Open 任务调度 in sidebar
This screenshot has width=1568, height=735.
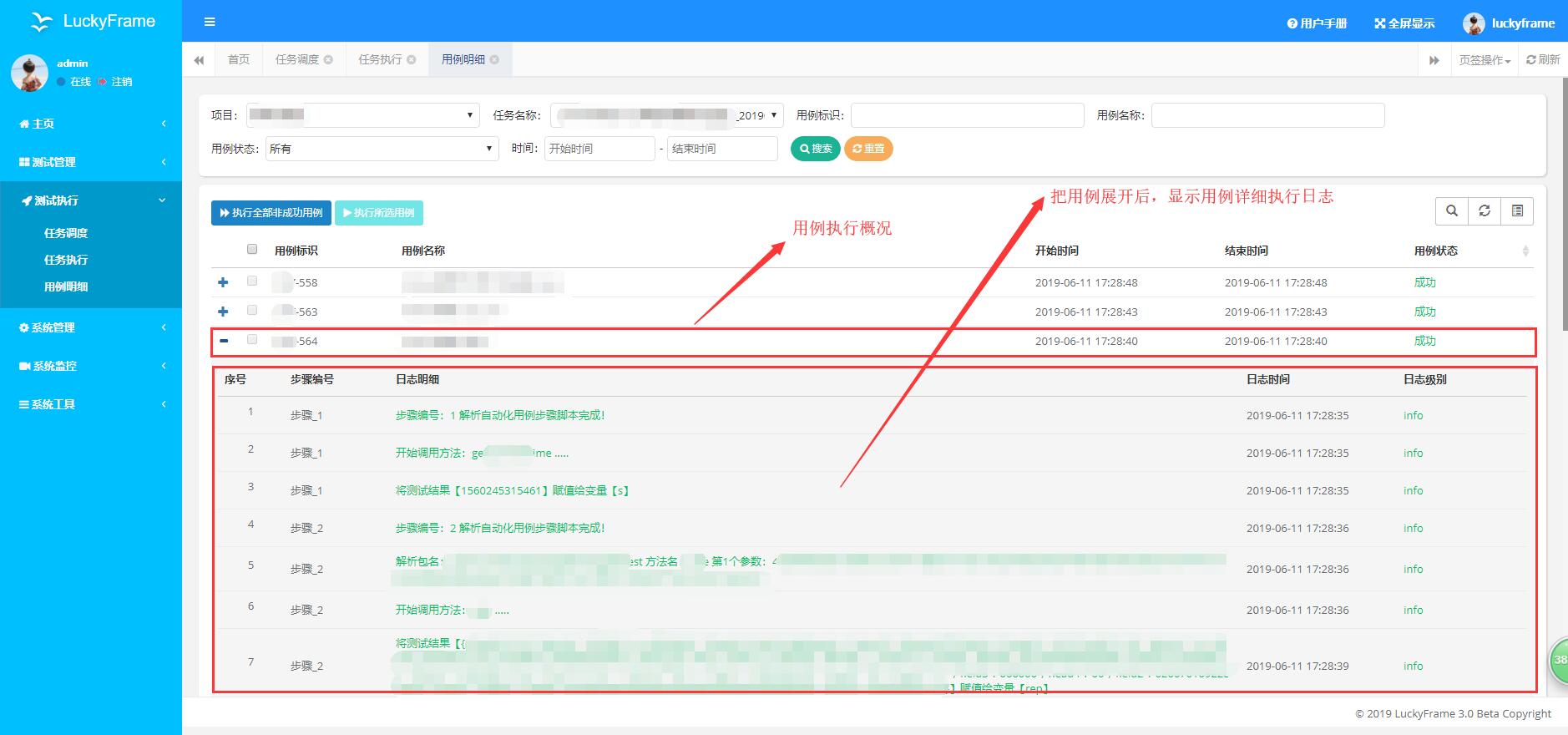[66, 233]
